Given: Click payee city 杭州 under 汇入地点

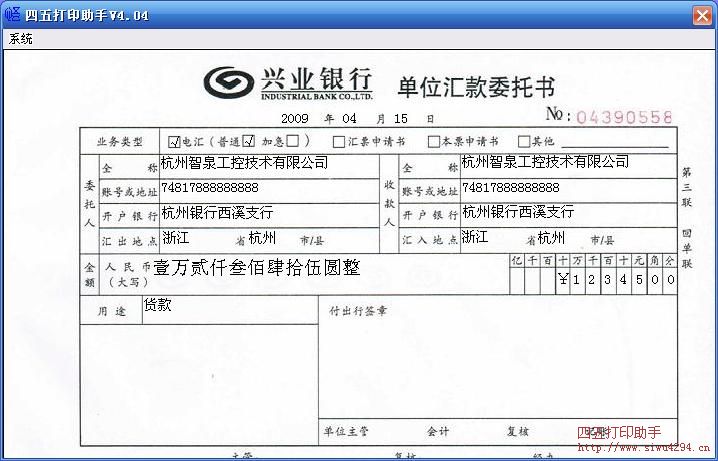Looking at the screenshot, I should pos(551,238).
